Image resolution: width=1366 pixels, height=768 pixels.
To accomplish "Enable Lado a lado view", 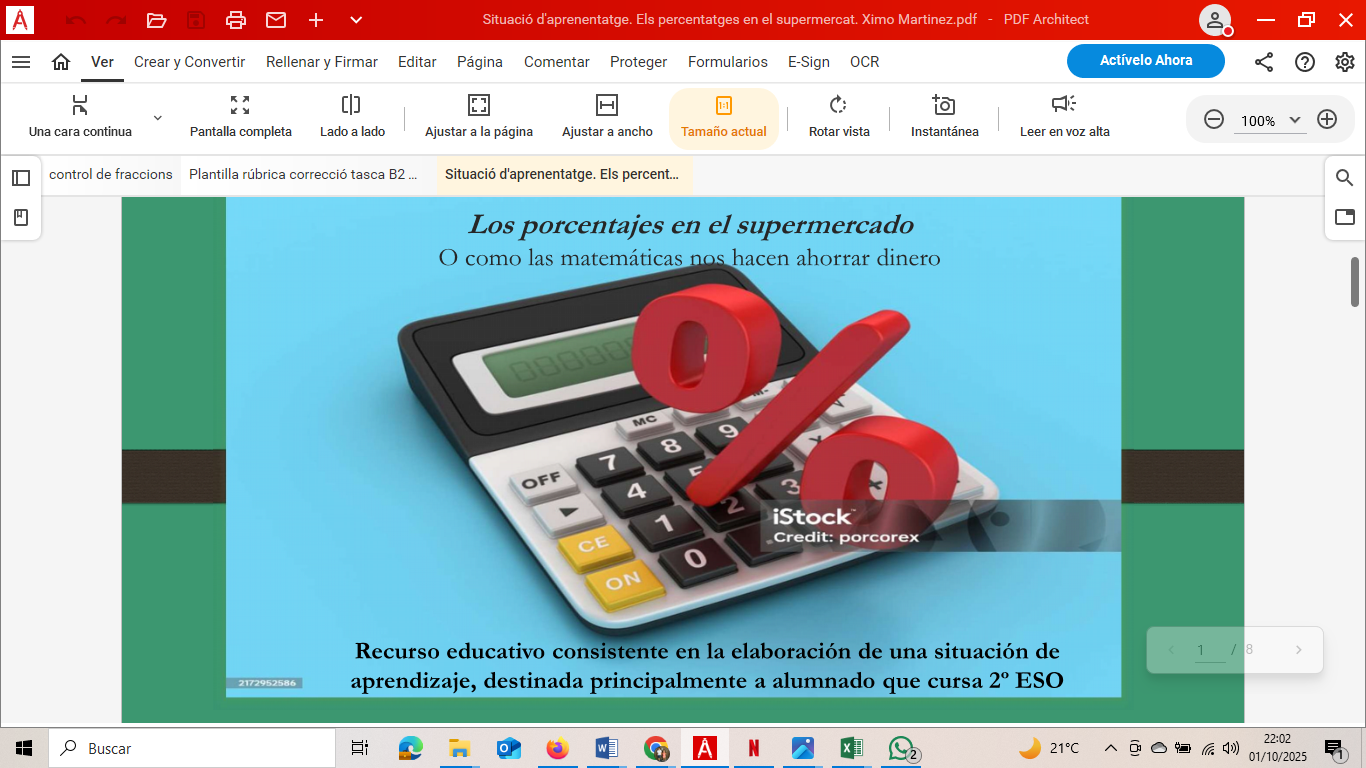I will [352, 116].
